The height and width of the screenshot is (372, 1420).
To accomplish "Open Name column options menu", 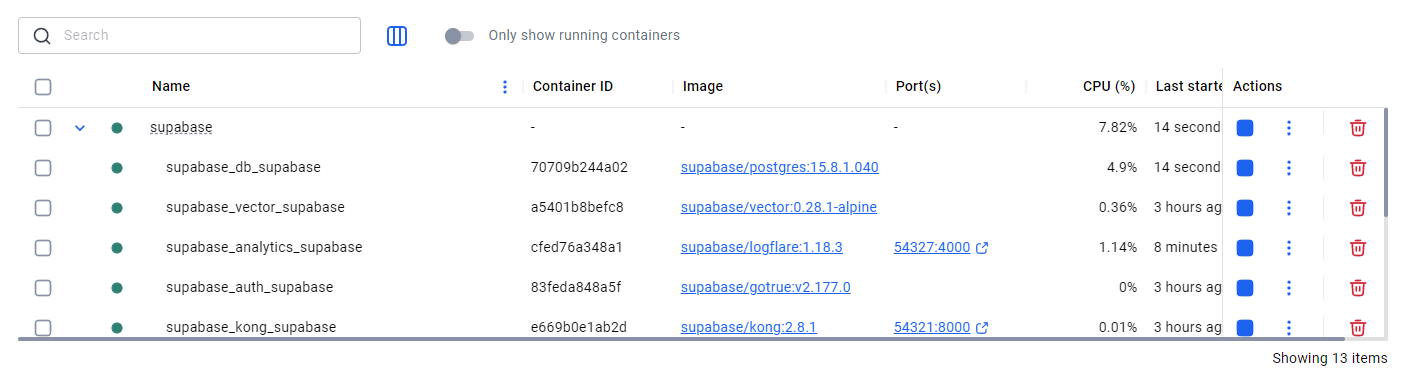I will click(505, 87).
